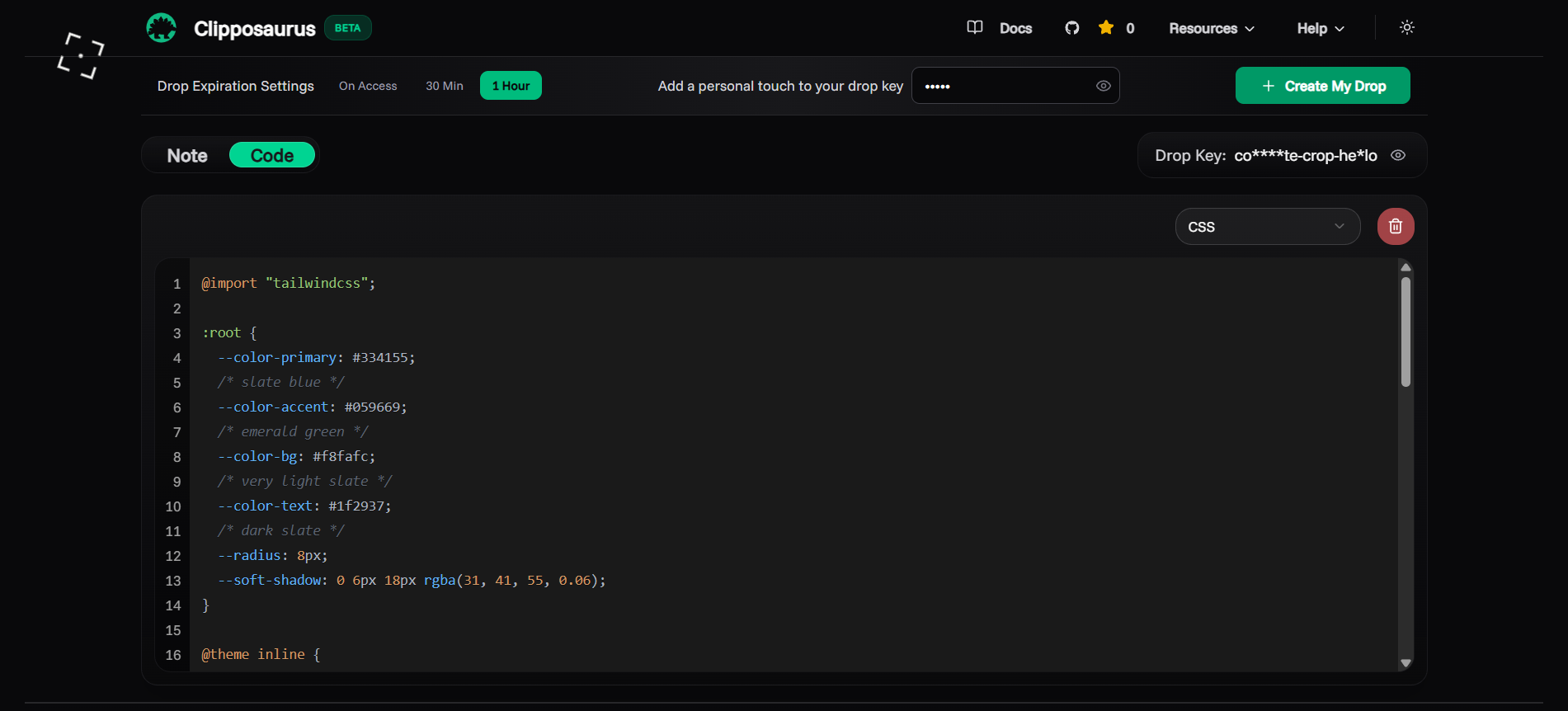Switch to the Note tab
The height and width of the screenshot is (711, 1568).
pyautogui.click(x=187, y=156)
